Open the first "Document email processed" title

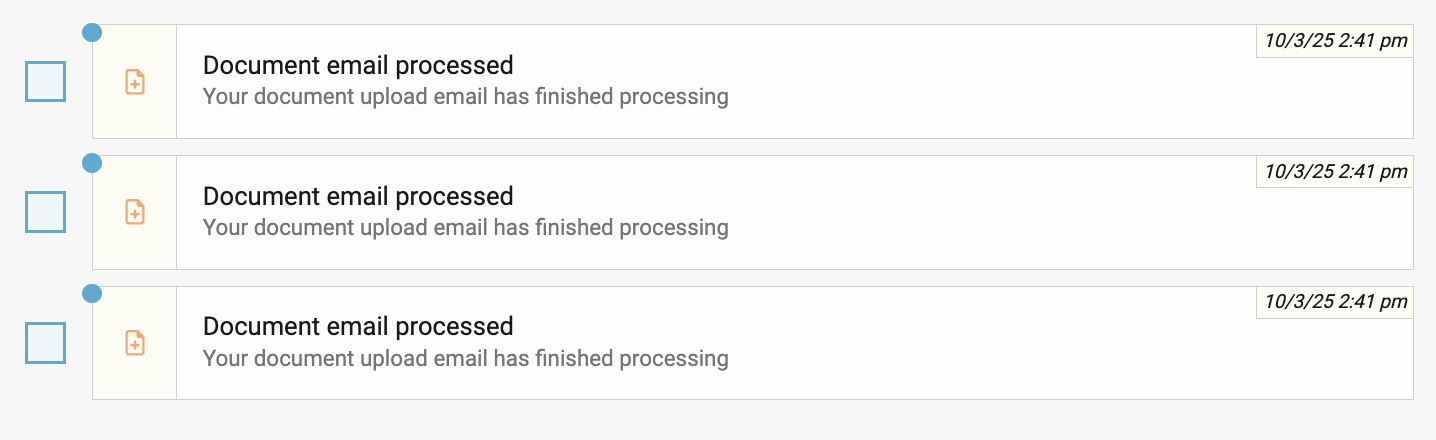coord(358,66)
